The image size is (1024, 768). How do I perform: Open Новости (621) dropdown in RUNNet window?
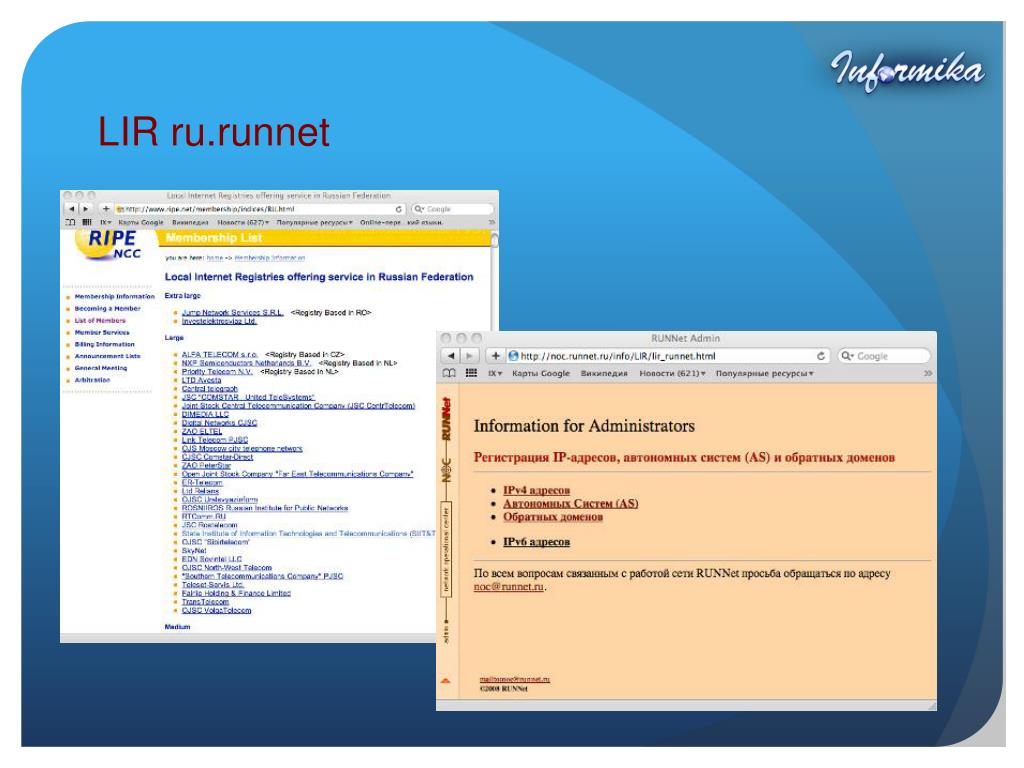[672, 373]
